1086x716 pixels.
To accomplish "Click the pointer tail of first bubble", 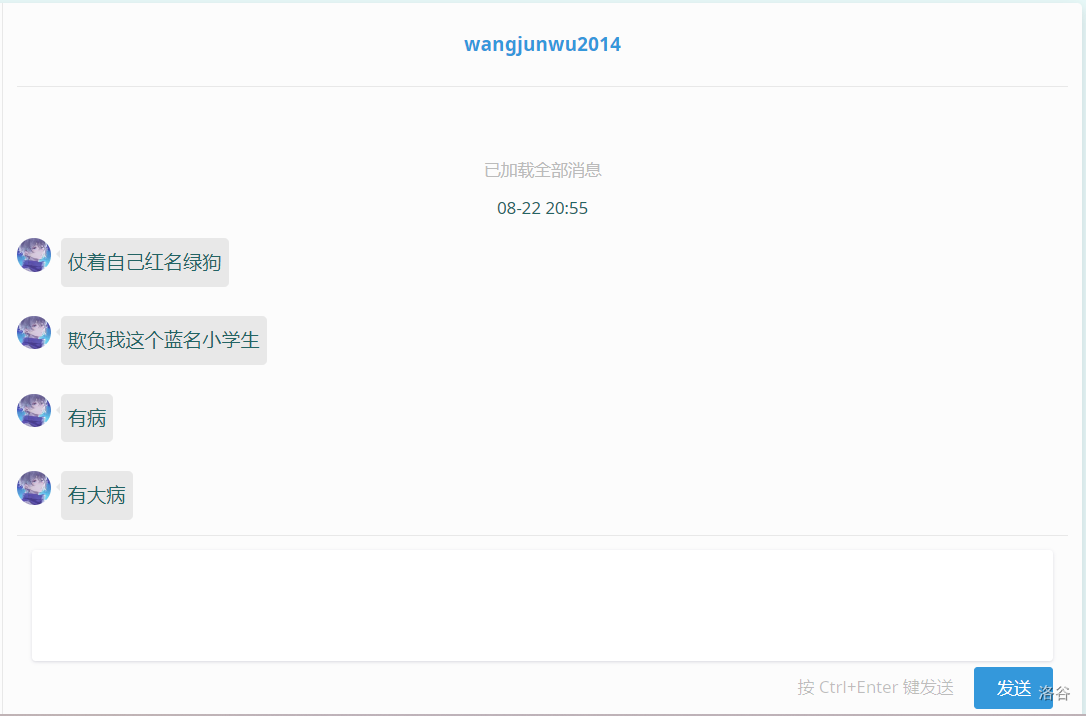I will pos(58,255).
